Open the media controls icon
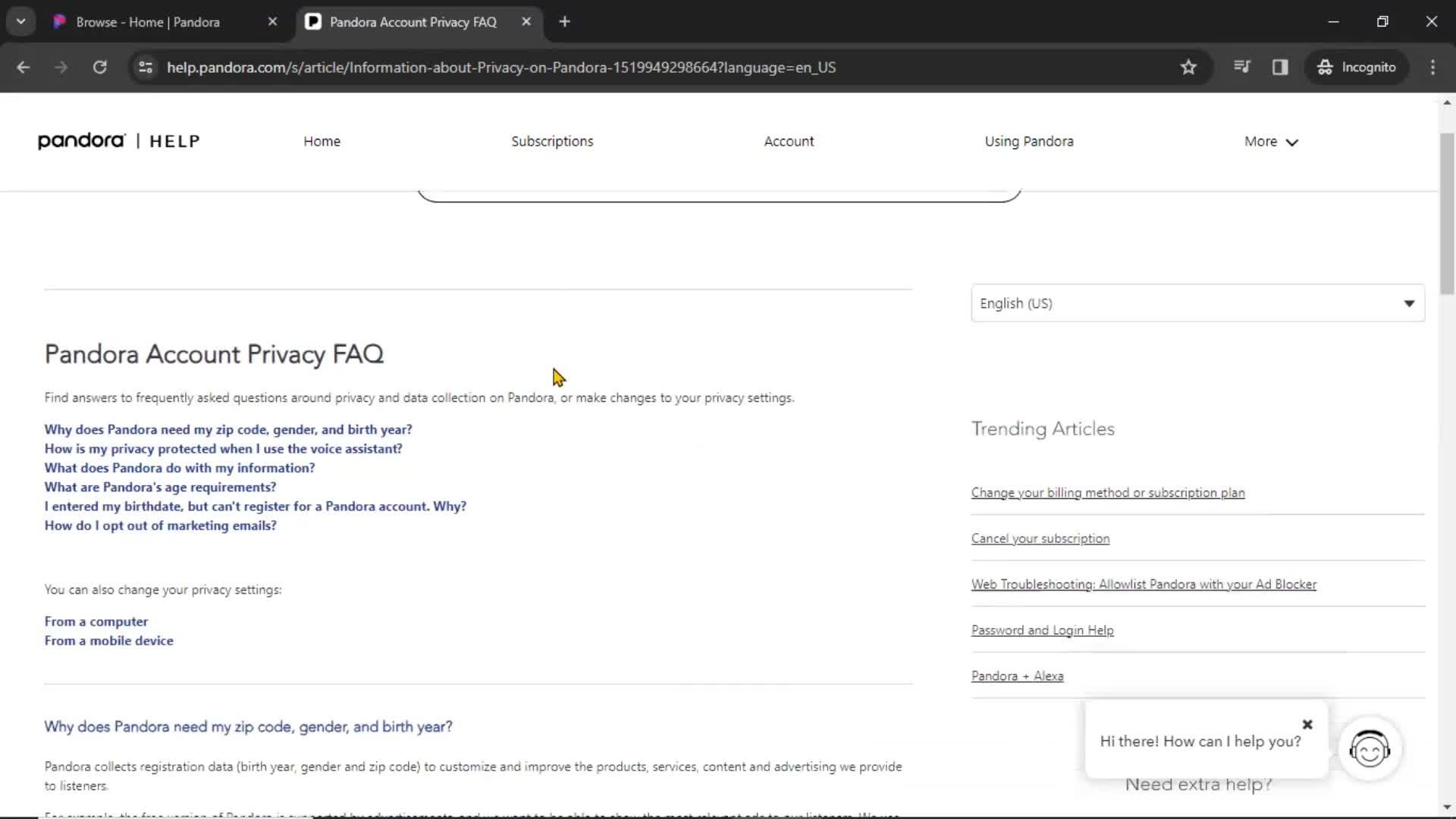1456x819 pixels. pyautogui.click(x=1241, y=67)
